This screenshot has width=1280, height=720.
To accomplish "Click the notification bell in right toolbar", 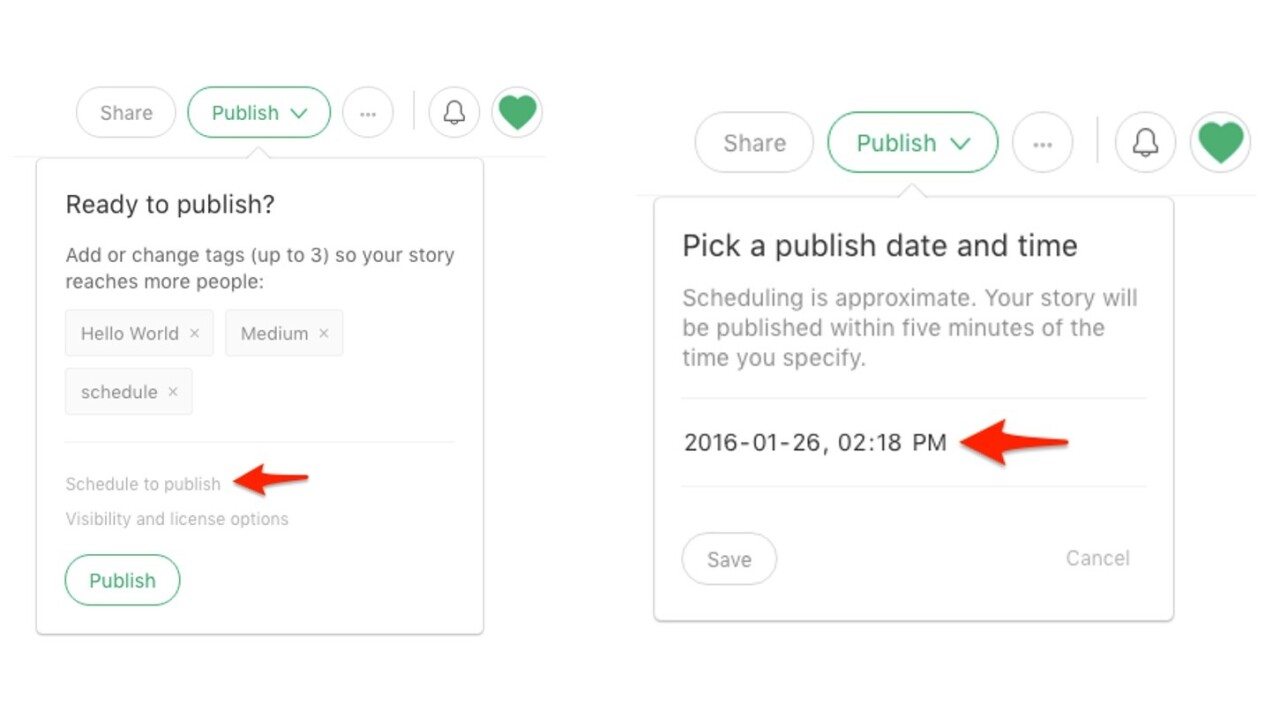I will coord(1145,143).
